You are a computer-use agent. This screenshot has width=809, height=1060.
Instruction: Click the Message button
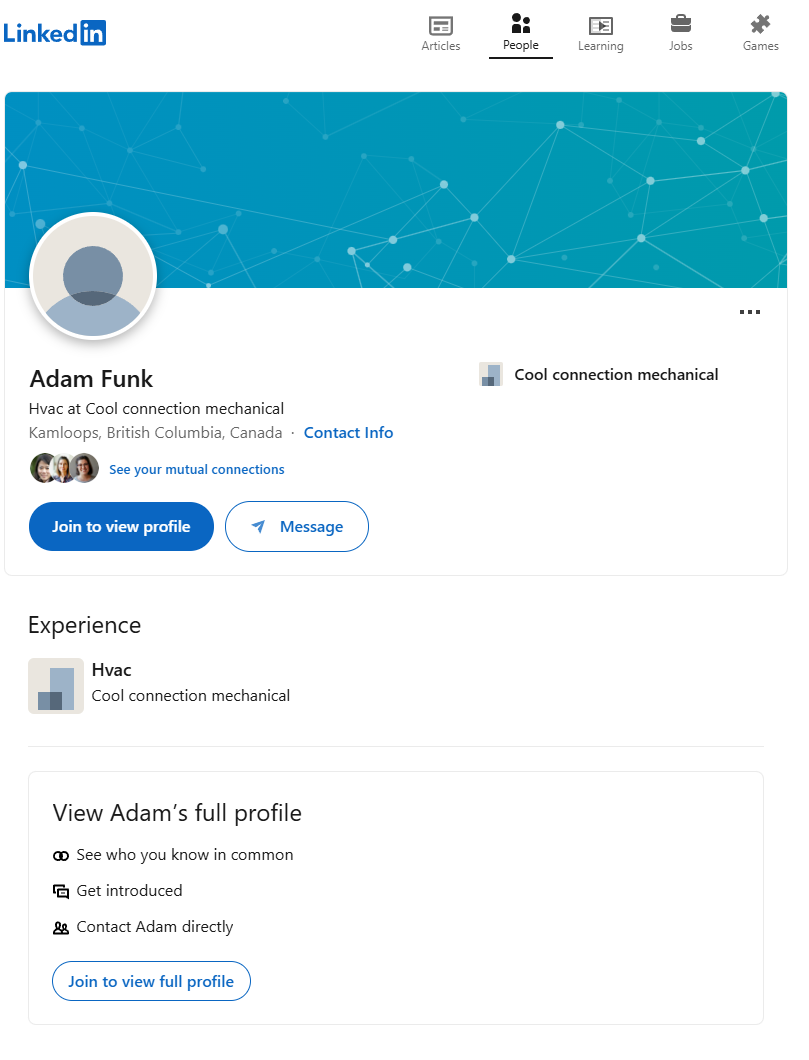297,527
